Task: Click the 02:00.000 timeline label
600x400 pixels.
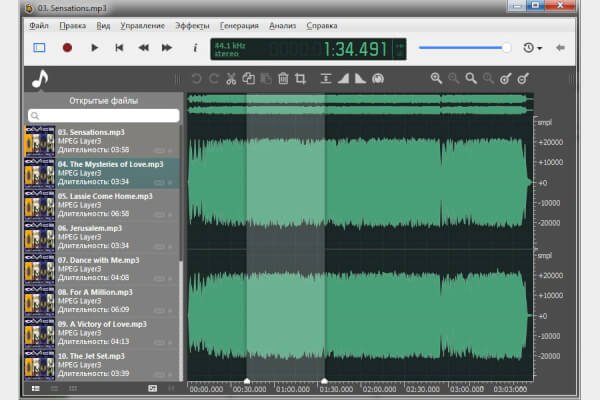Action: click(x=380, y=389)
